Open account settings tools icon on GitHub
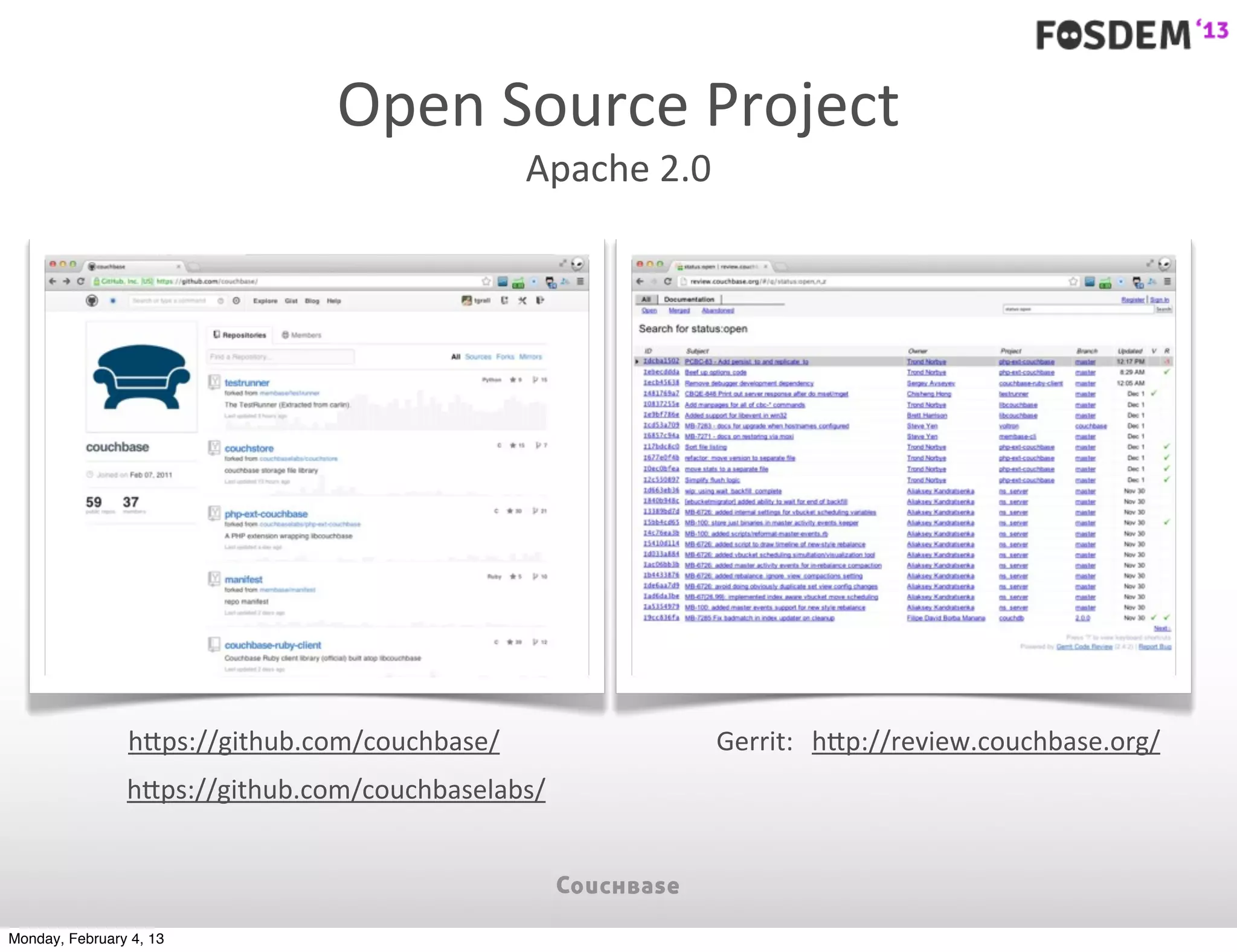This screenshot has height=952, width=1237. click(x=522, y=300)
